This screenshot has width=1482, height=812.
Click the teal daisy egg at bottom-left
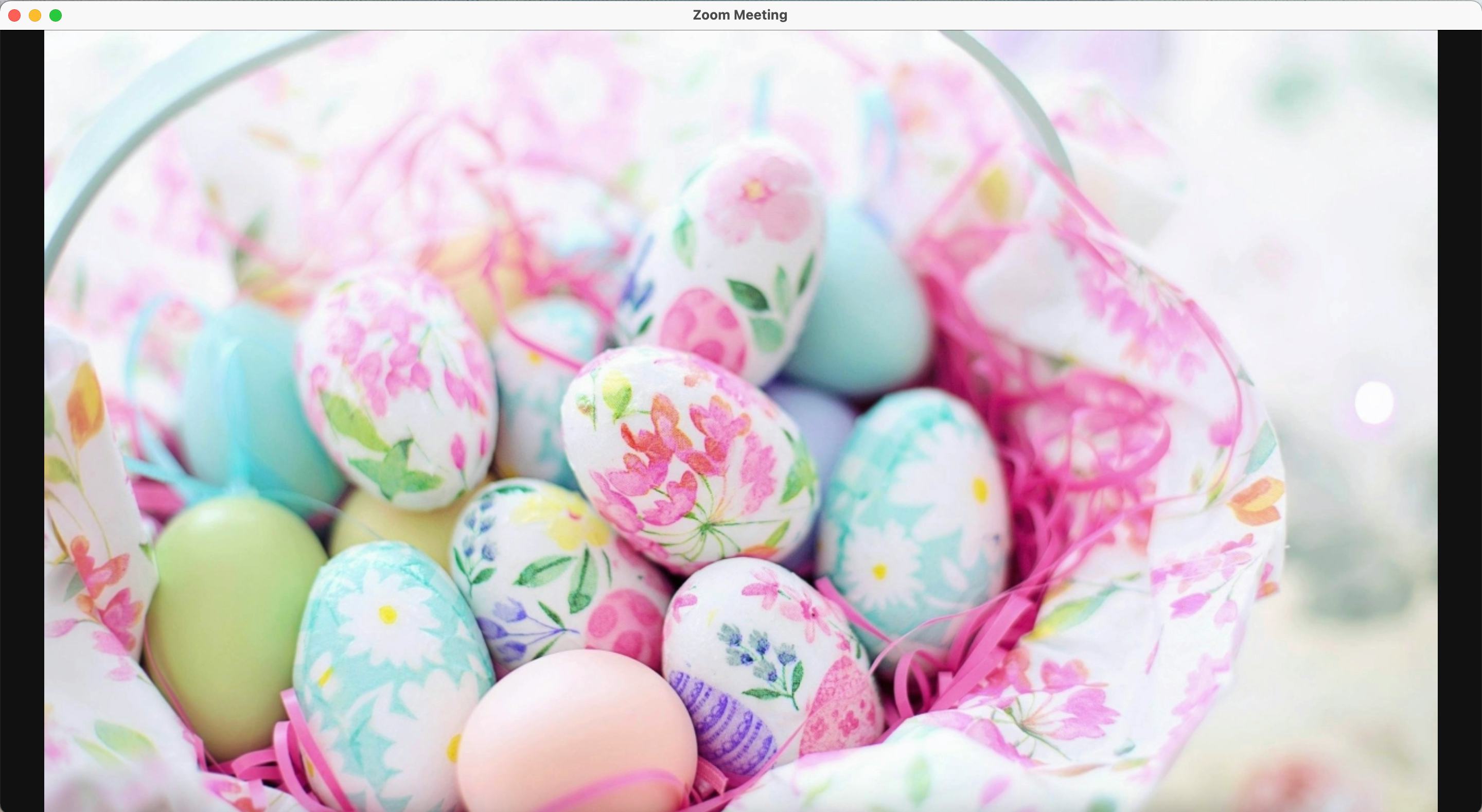(391, 662)
